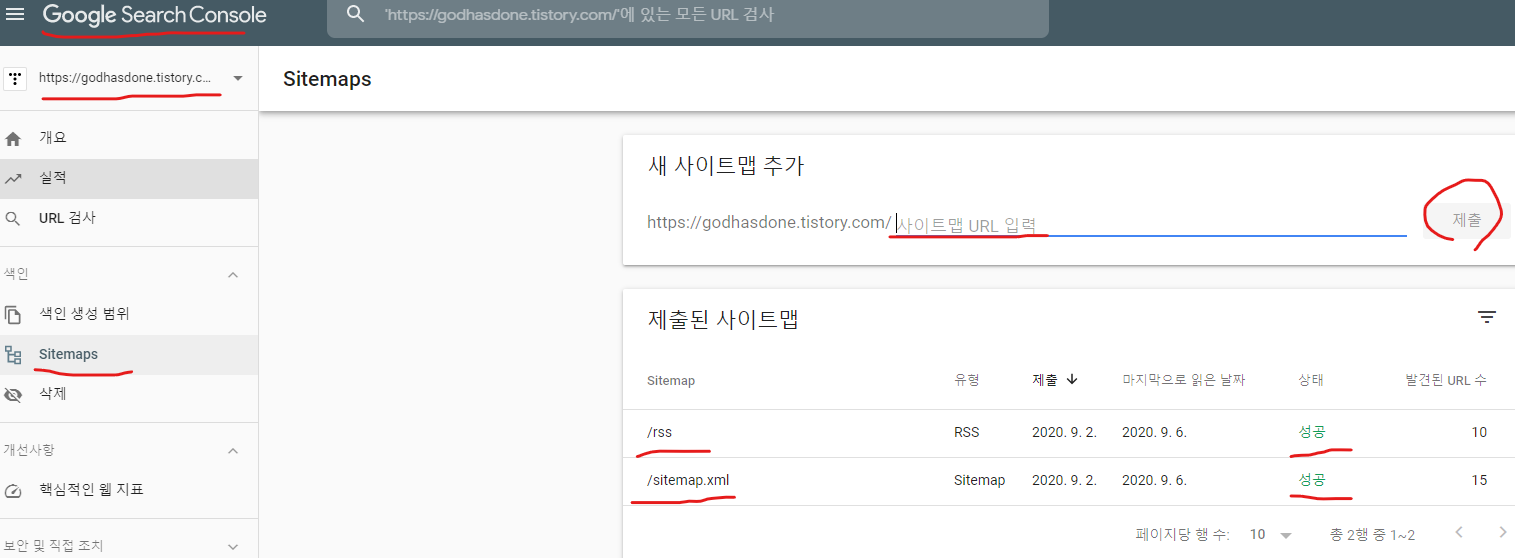The width and height of the screenshot is (1515, 558).
Task: Click the magnifier icon beside URL 검사
Action: 13,219
